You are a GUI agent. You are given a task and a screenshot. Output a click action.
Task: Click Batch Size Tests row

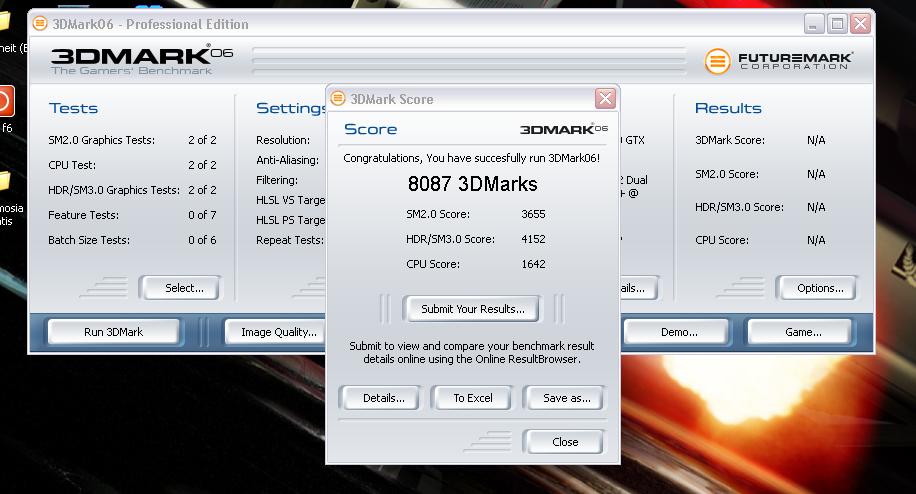132,240
